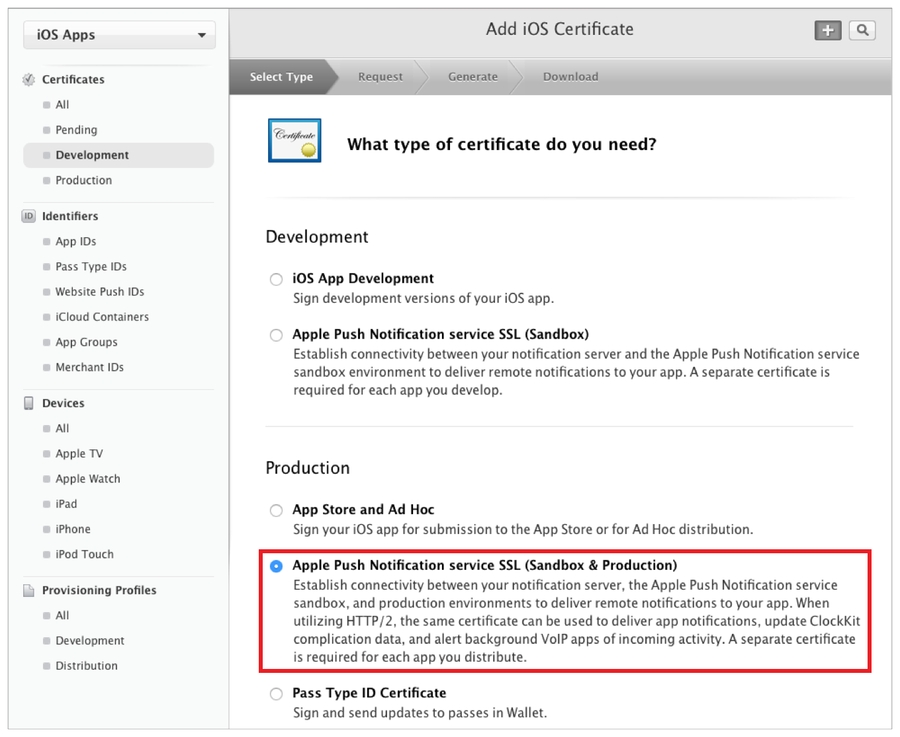
Task: Open Production certificates list in sidebar
Action: [83, 181]
